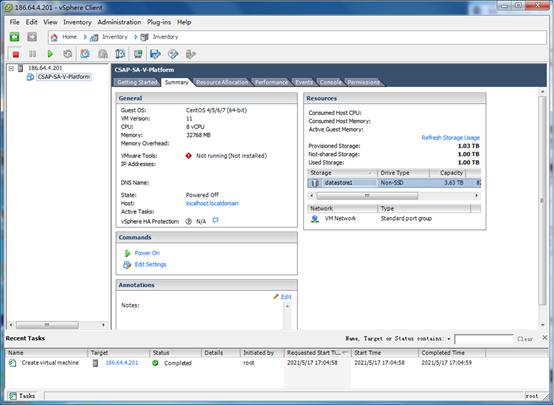This screenshot has width=554, height=405.
Task: Click the datastore1 storage icon
Action: click(315, 183)
